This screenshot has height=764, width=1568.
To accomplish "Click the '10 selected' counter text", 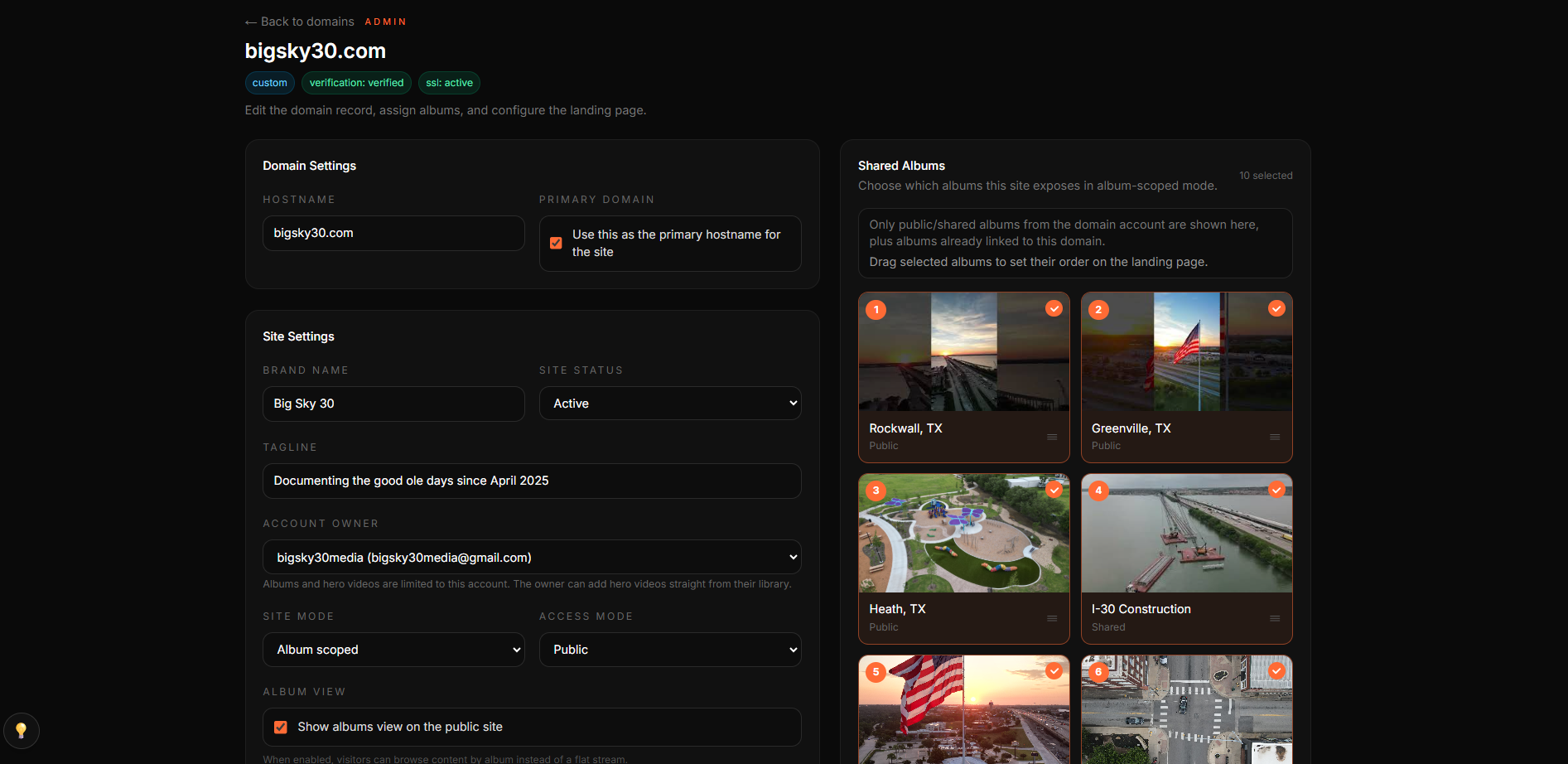I will (x=1266, y=176).
